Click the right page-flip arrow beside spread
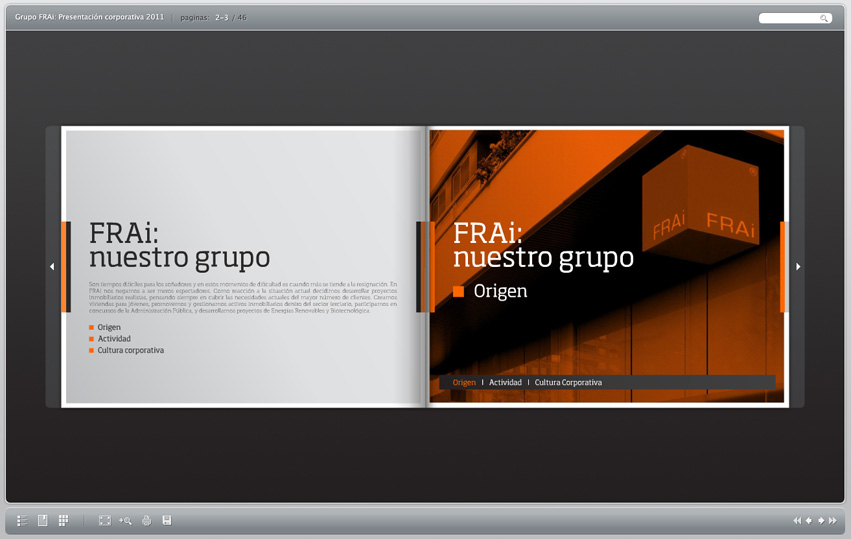Screen dimensions: 851x539 (x=798, y=267)
